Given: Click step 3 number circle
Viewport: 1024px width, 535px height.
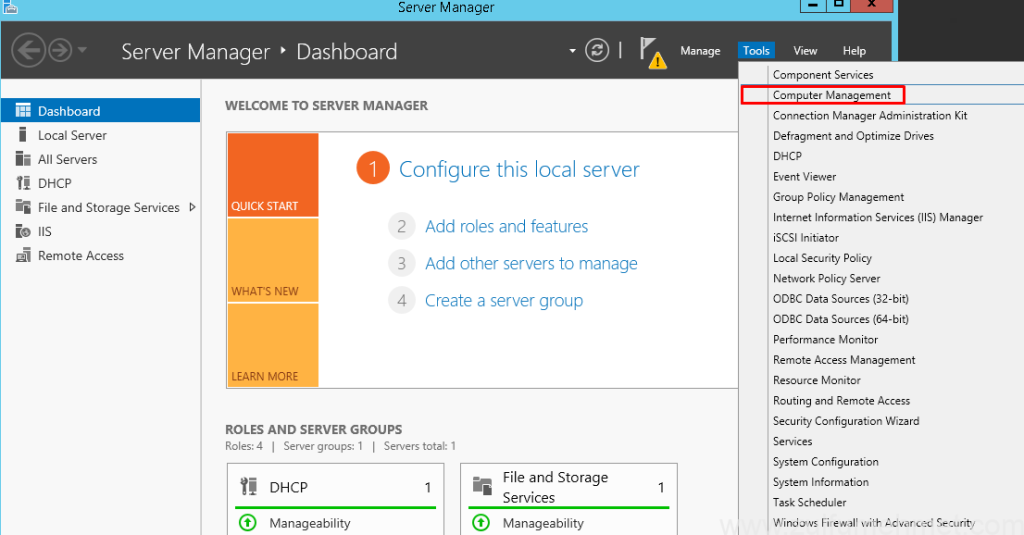Looking at the screenshot, I should coord(402,263).
